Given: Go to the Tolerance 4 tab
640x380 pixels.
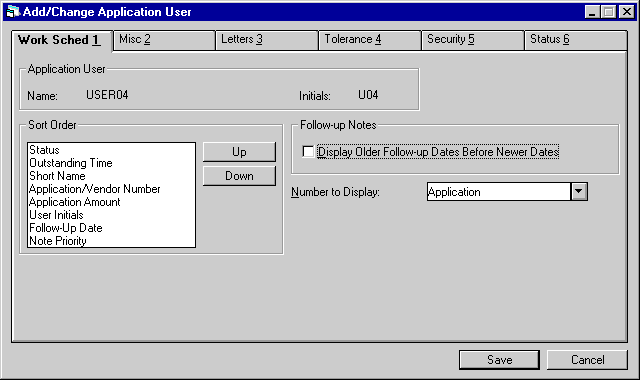Looking at the screenshot, I should [x=369, y=40].
